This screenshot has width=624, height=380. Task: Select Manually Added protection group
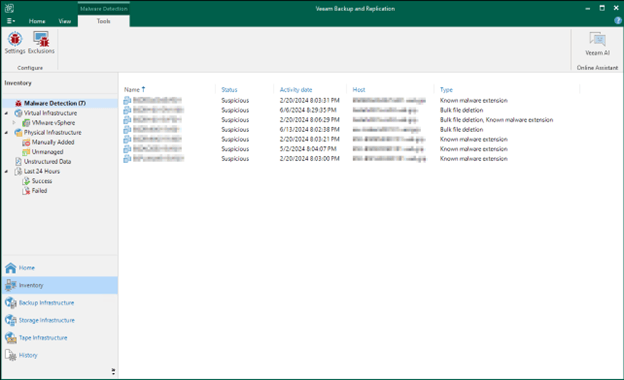coord(53,142)
